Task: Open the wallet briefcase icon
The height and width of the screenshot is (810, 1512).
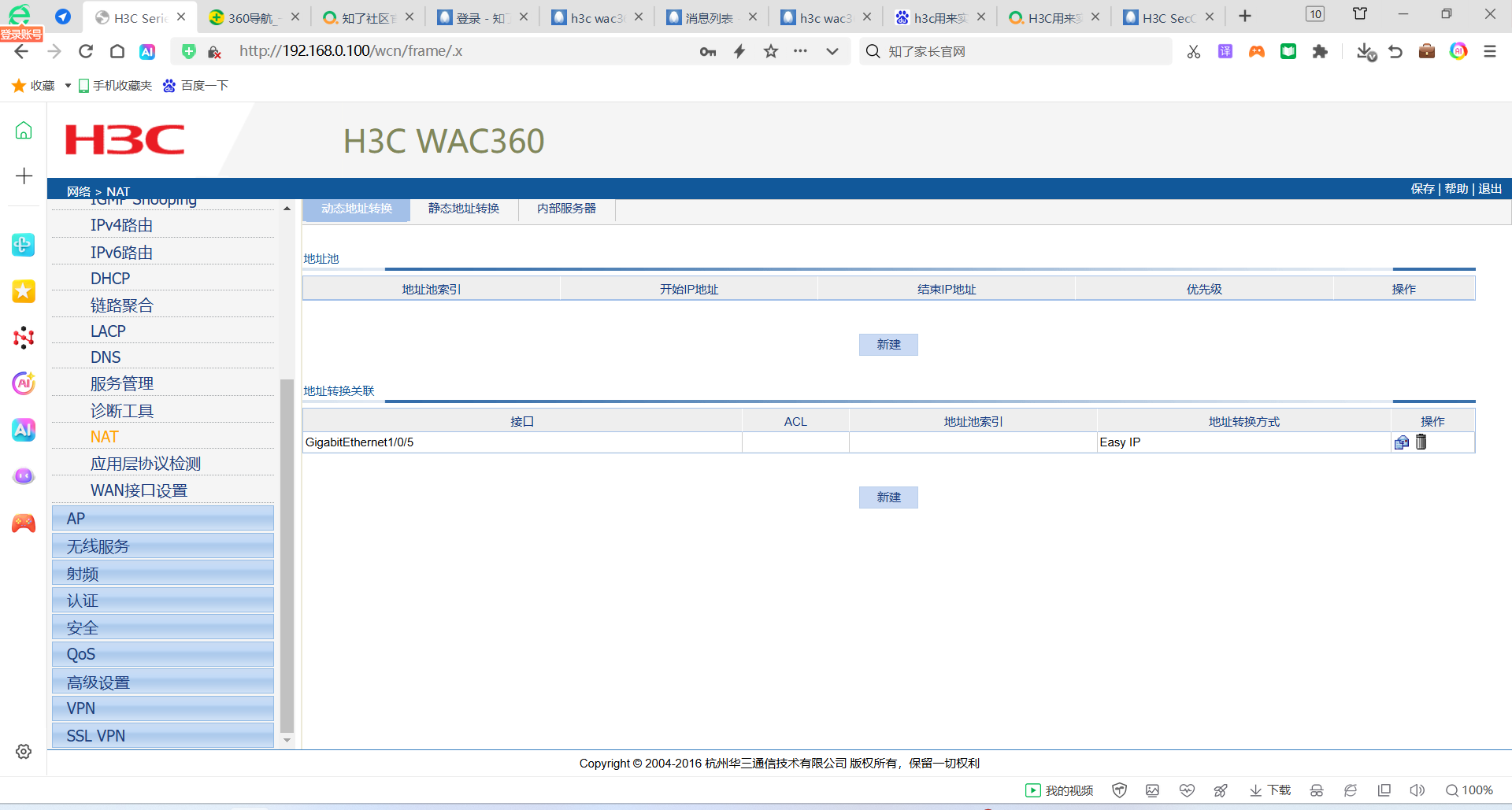Action: 1427,51
